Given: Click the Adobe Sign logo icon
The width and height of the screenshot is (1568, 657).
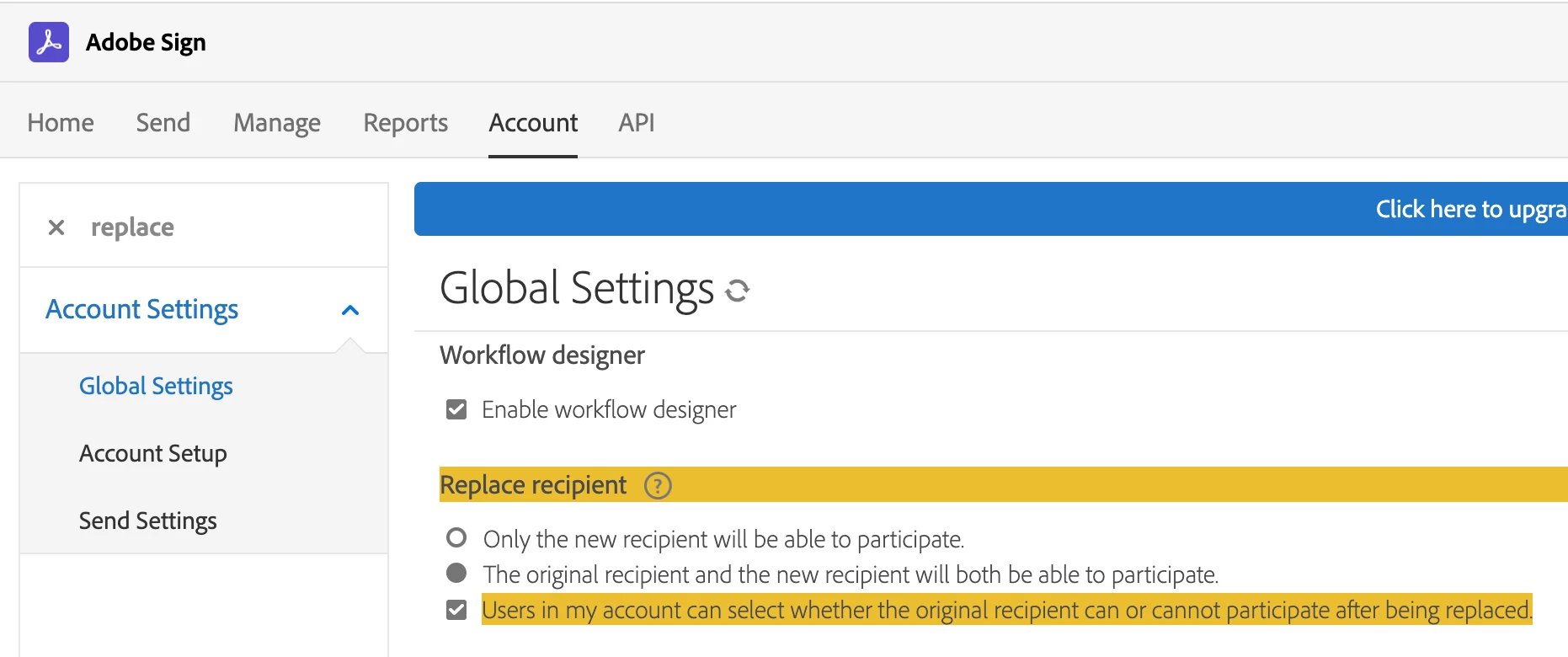Looking at the screenshot, I should (x=49, y=42).
